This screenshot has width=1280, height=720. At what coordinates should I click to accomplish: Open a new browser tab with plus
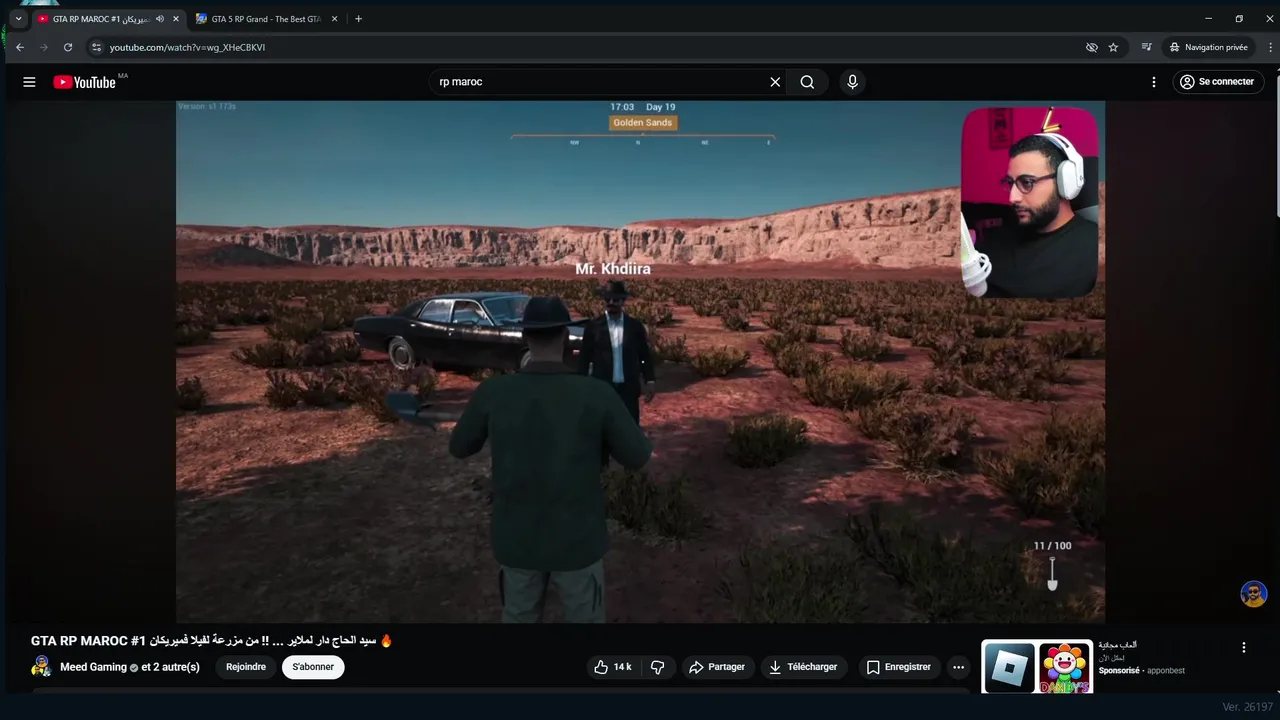(359, 19)
